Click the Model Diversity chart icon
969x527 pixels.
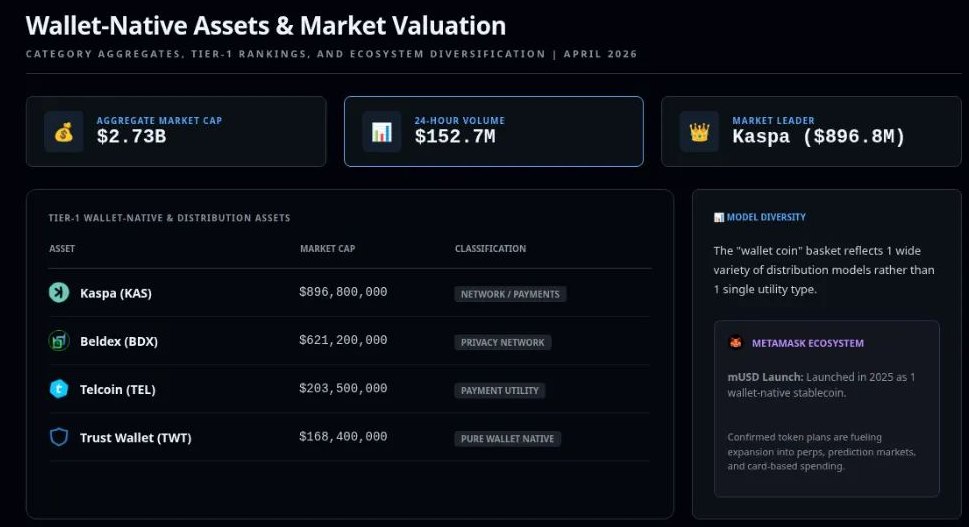tap(719, 217)
